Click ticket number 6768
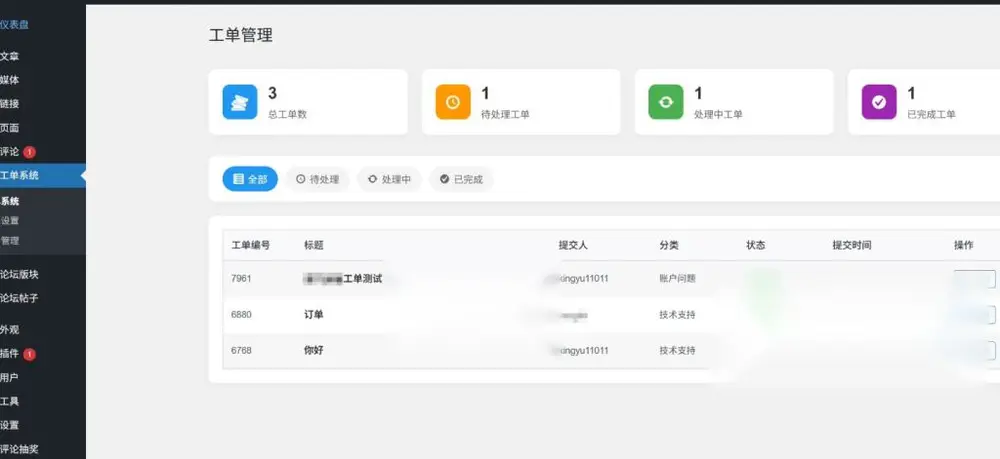The width and height of the screenshot is (1000, 459). 242,350
